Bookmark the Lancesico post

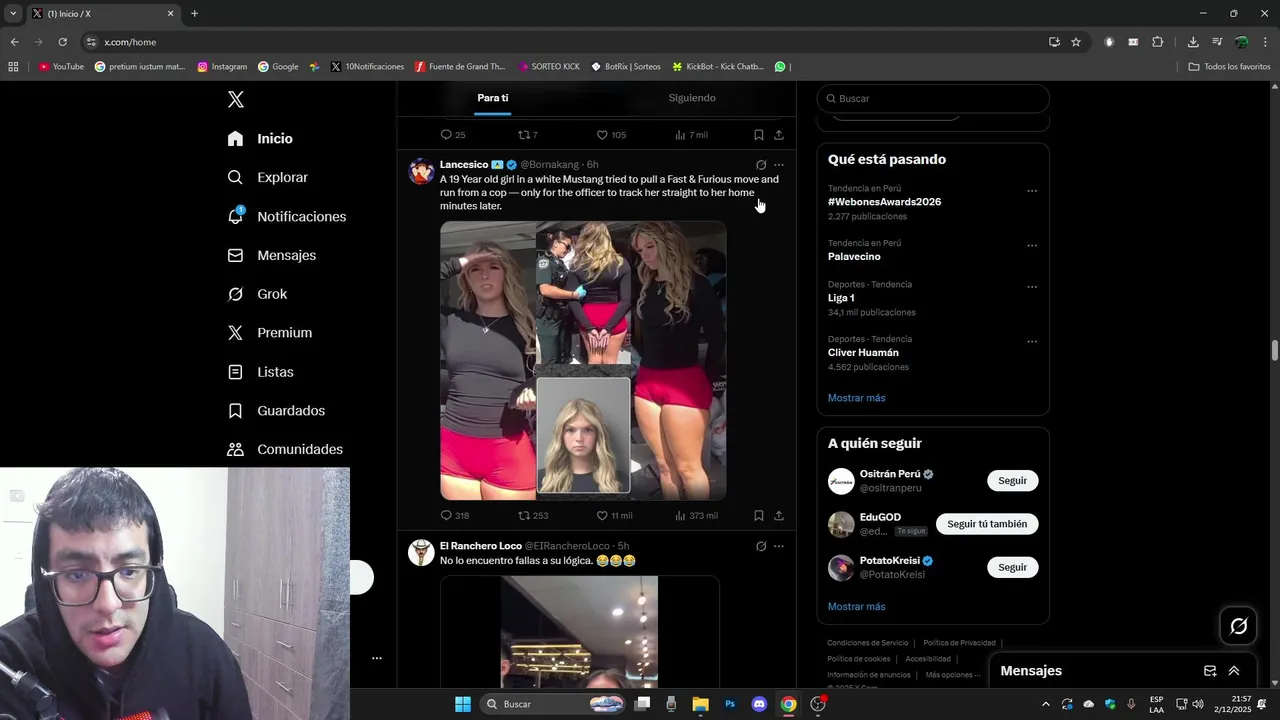click(x=758, y=516)
